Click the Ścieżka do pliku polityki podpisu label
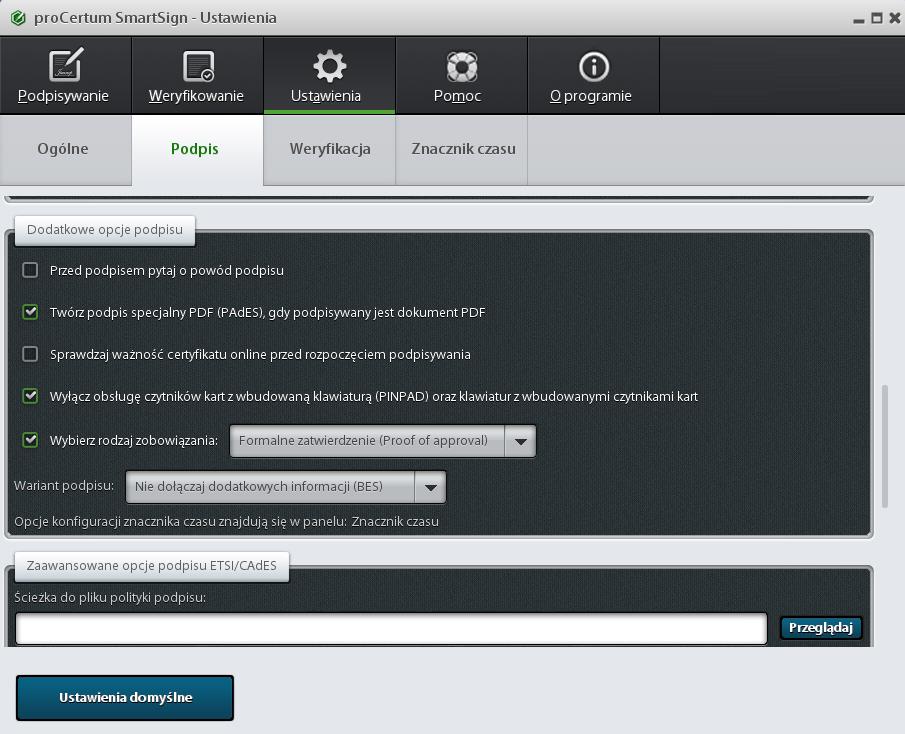Image resolution: width=905 pixels, height=734 pixels. tap(110, 597)
